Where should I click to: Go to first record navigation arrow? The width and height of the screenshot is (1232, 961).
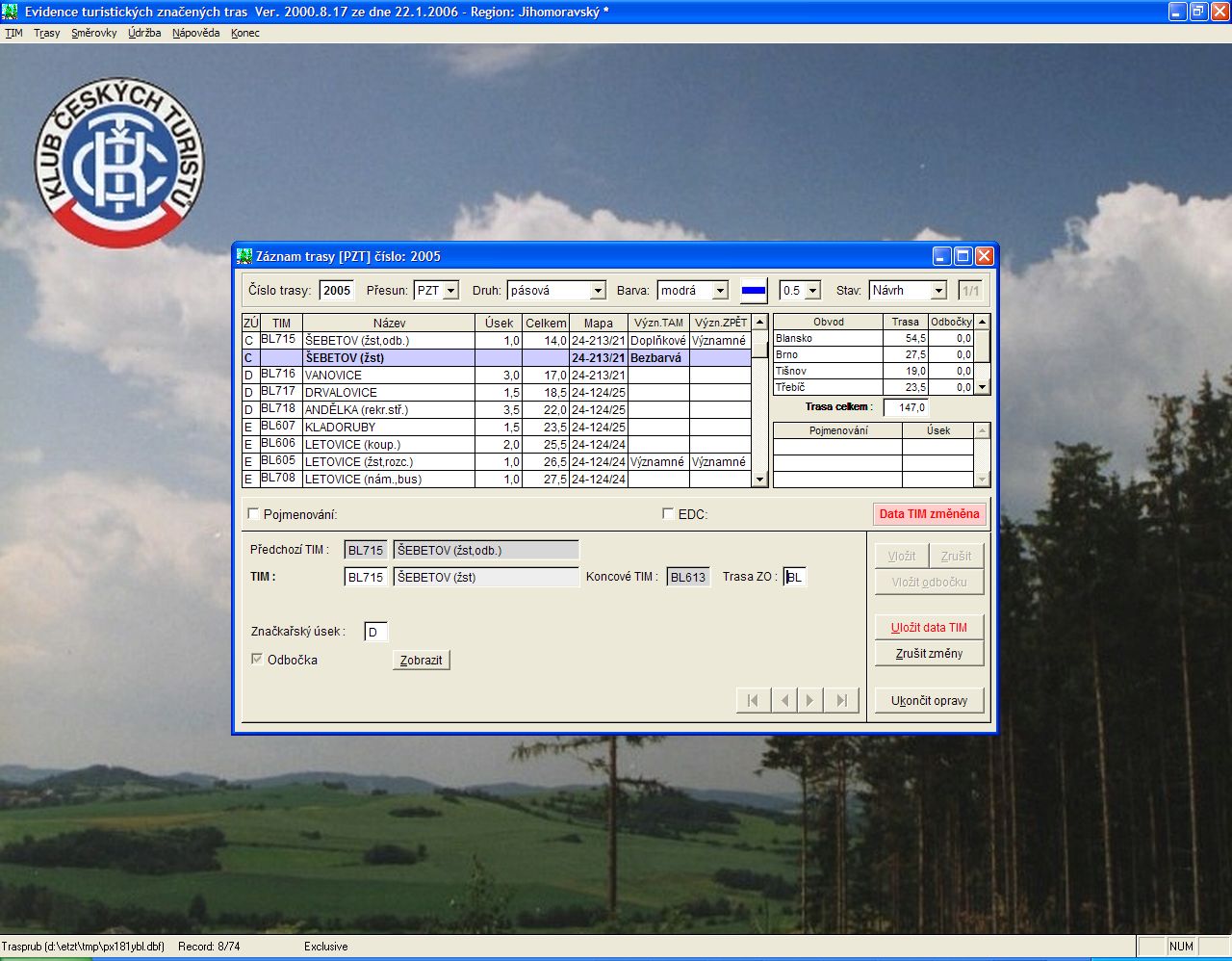(753, 700)
